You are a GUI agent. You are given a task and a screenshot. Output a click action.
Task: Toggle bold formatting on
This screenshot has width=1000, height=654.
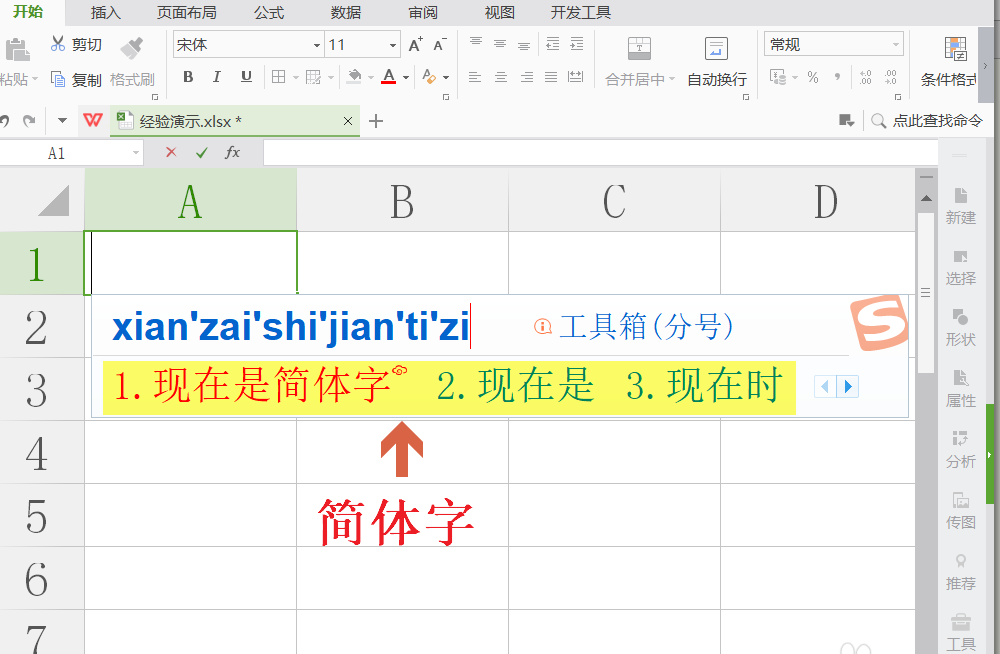[188, 77]
